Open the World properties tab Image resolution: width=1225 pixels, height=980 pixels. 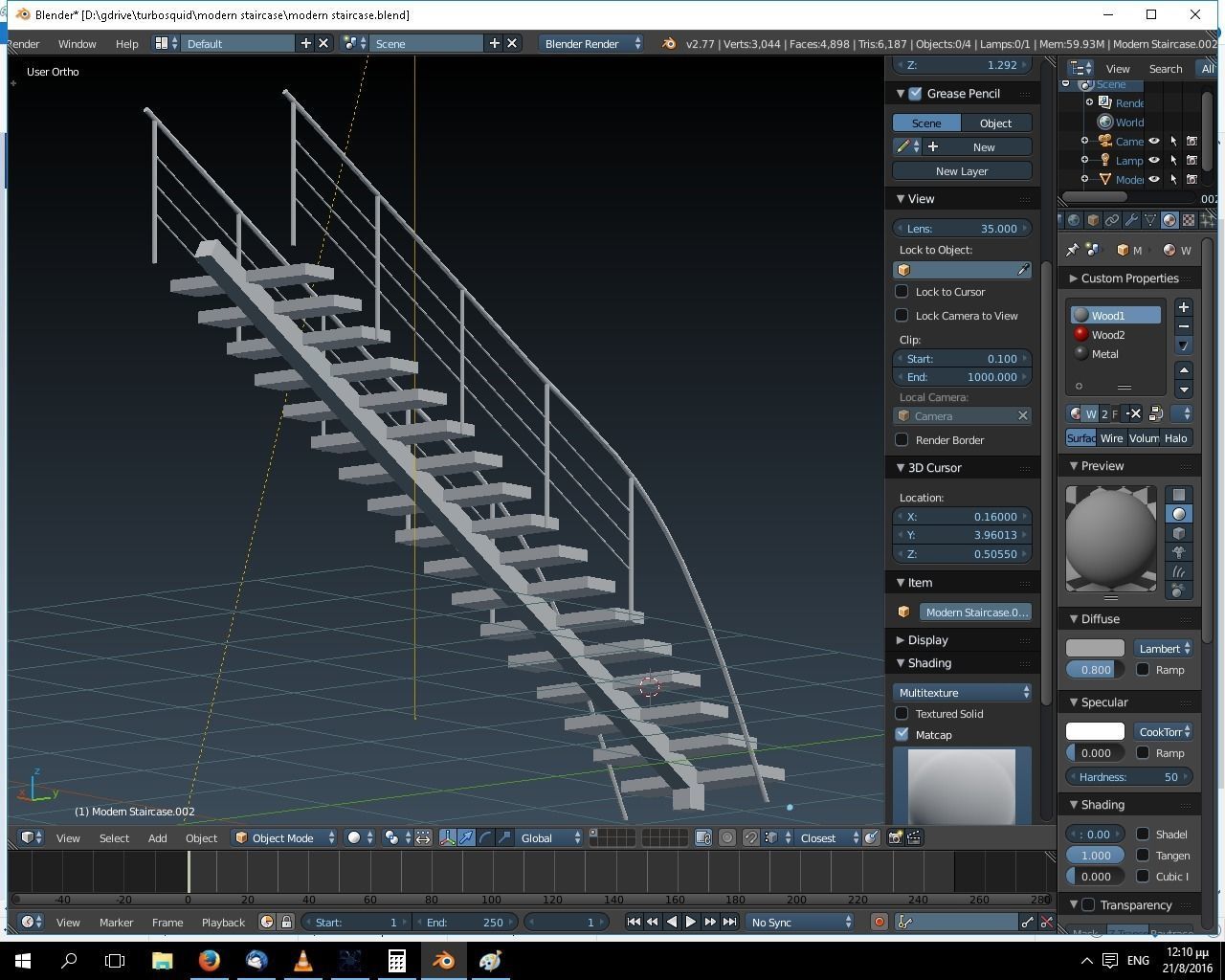point(1074,220)
